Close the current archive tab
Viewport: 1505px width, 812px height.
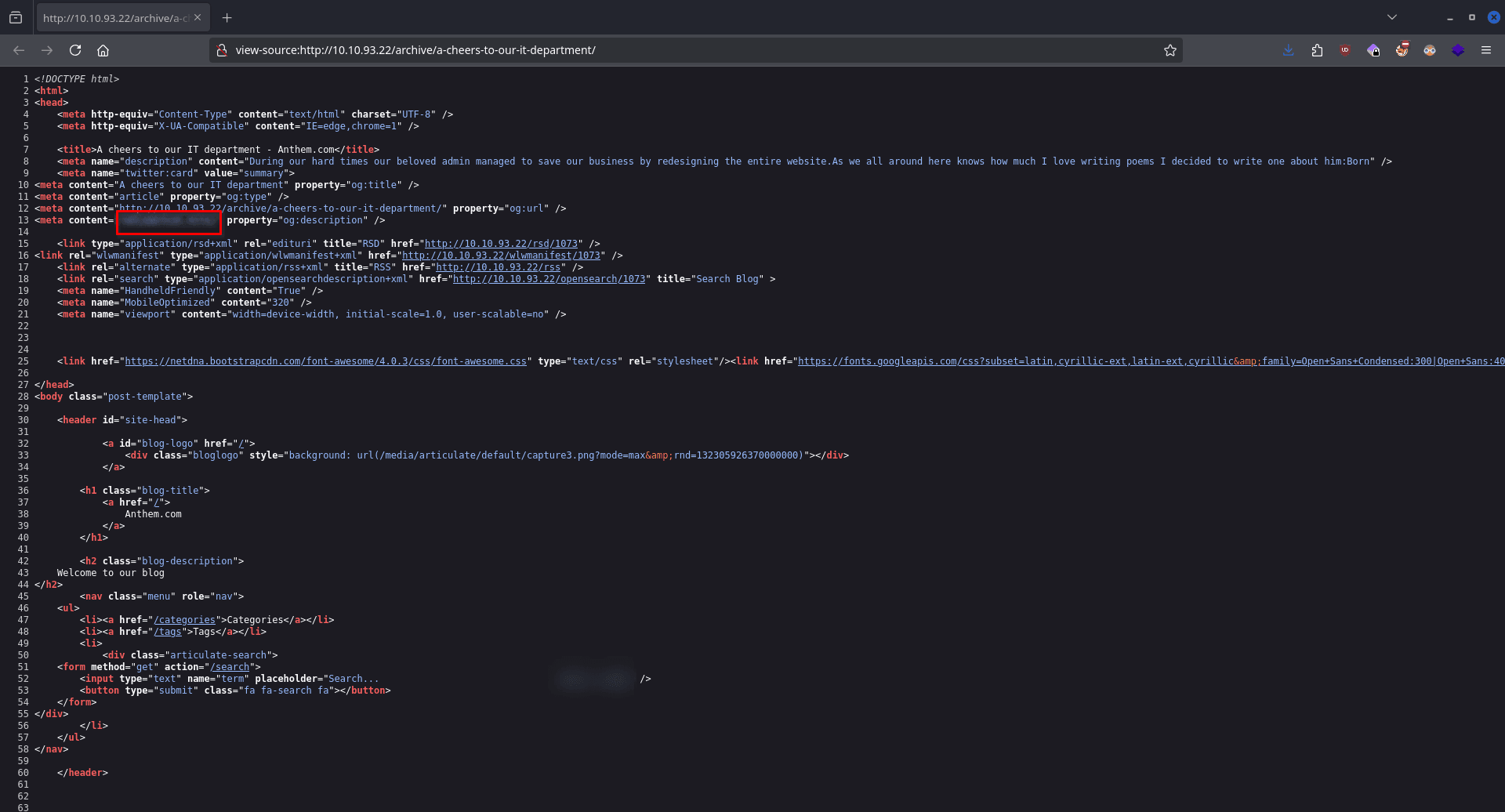pos(198,17)
